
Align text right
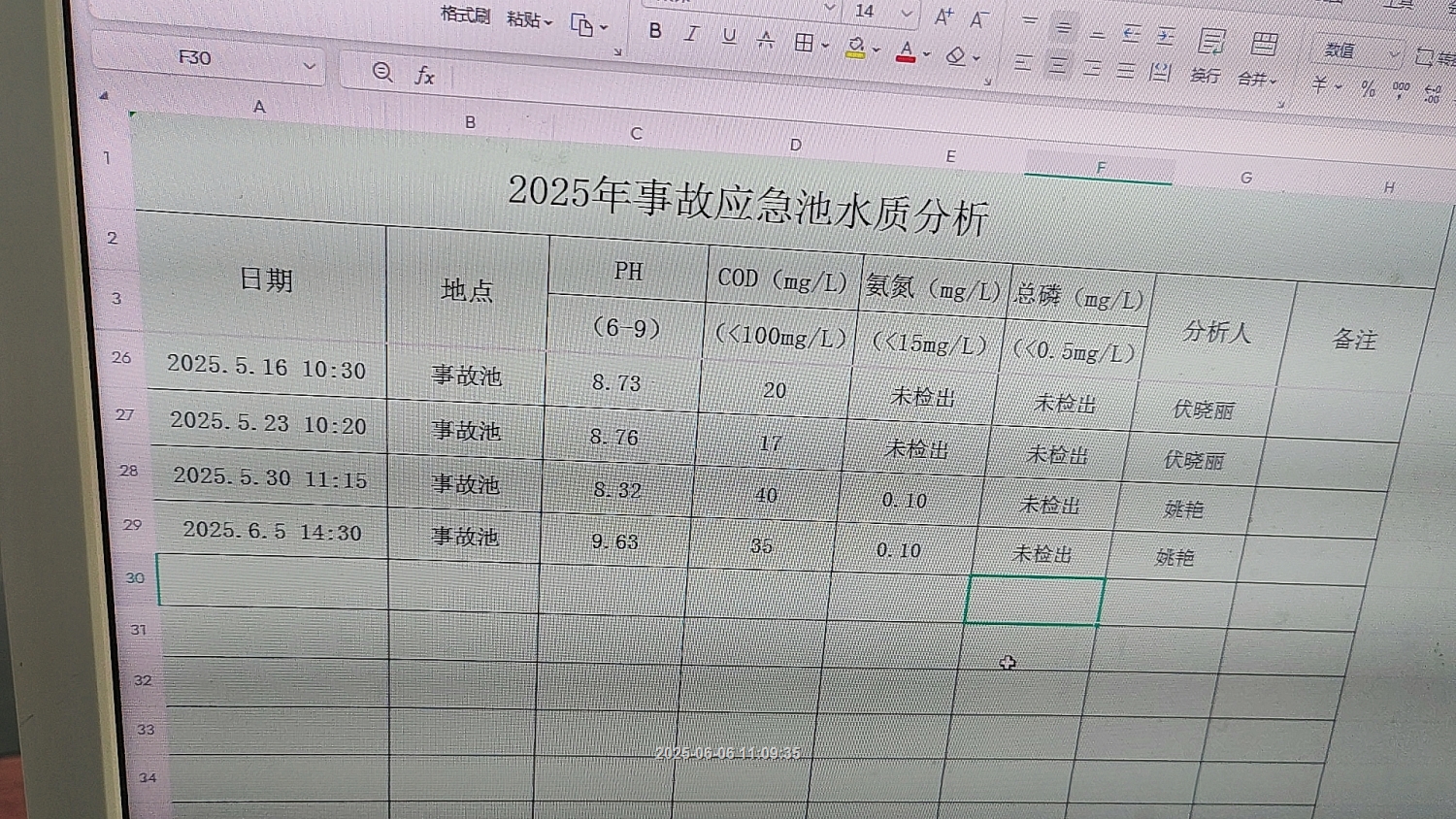pos(1092,69)
